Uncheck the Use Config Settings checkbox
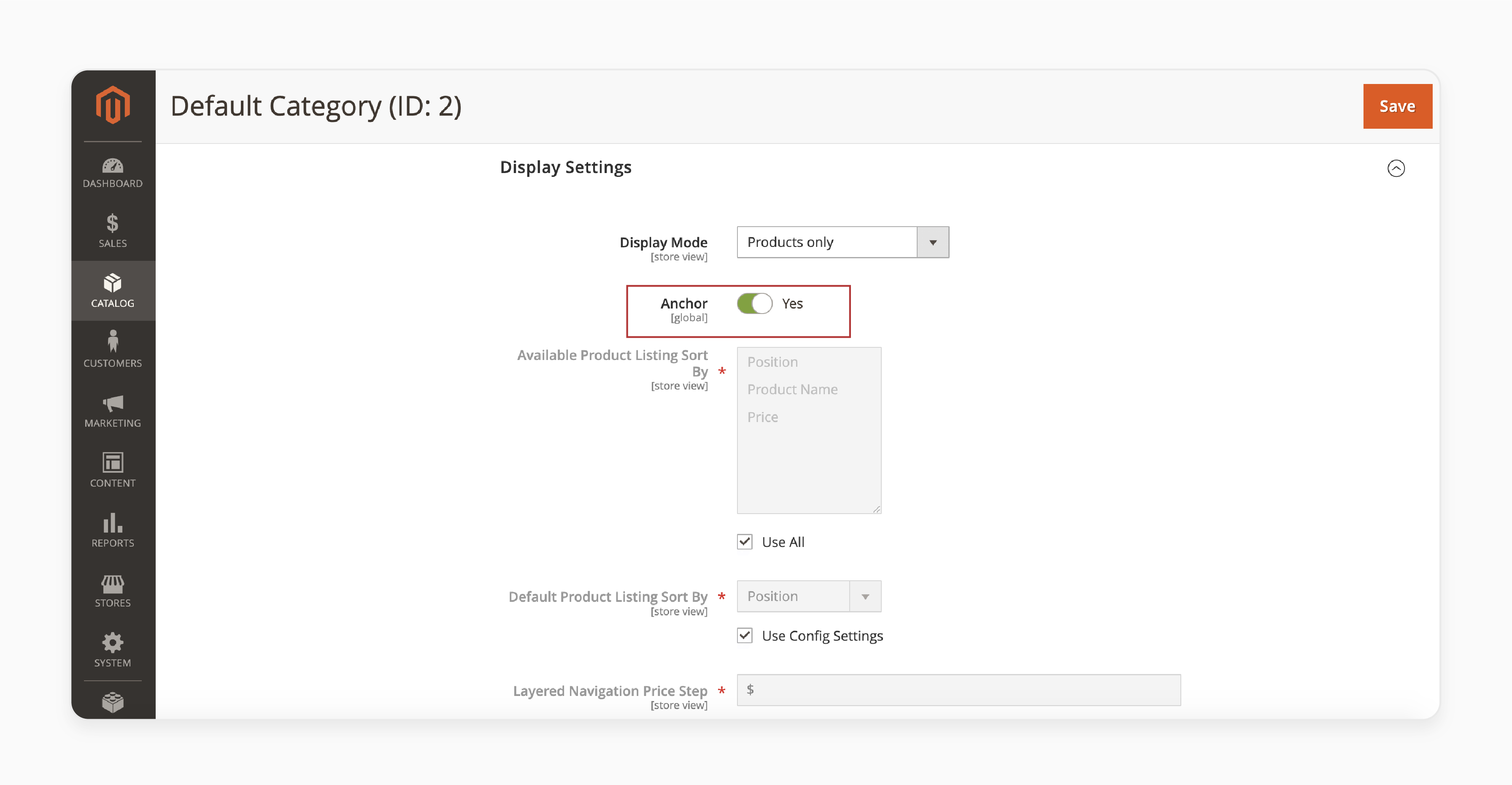The height and width of the screenshot is (785, 1512). [745, 635]
